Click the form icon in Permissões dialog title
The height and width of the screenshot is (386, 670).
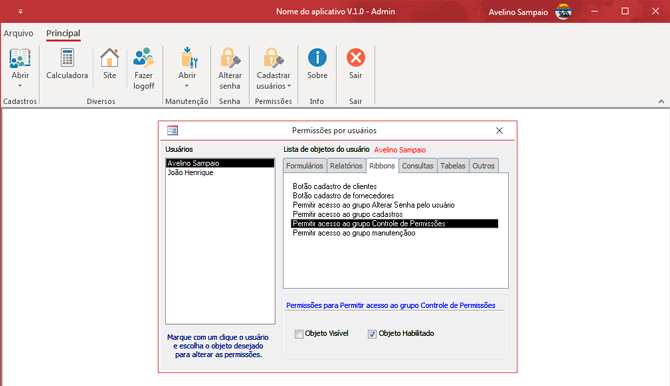coord(173,130)
